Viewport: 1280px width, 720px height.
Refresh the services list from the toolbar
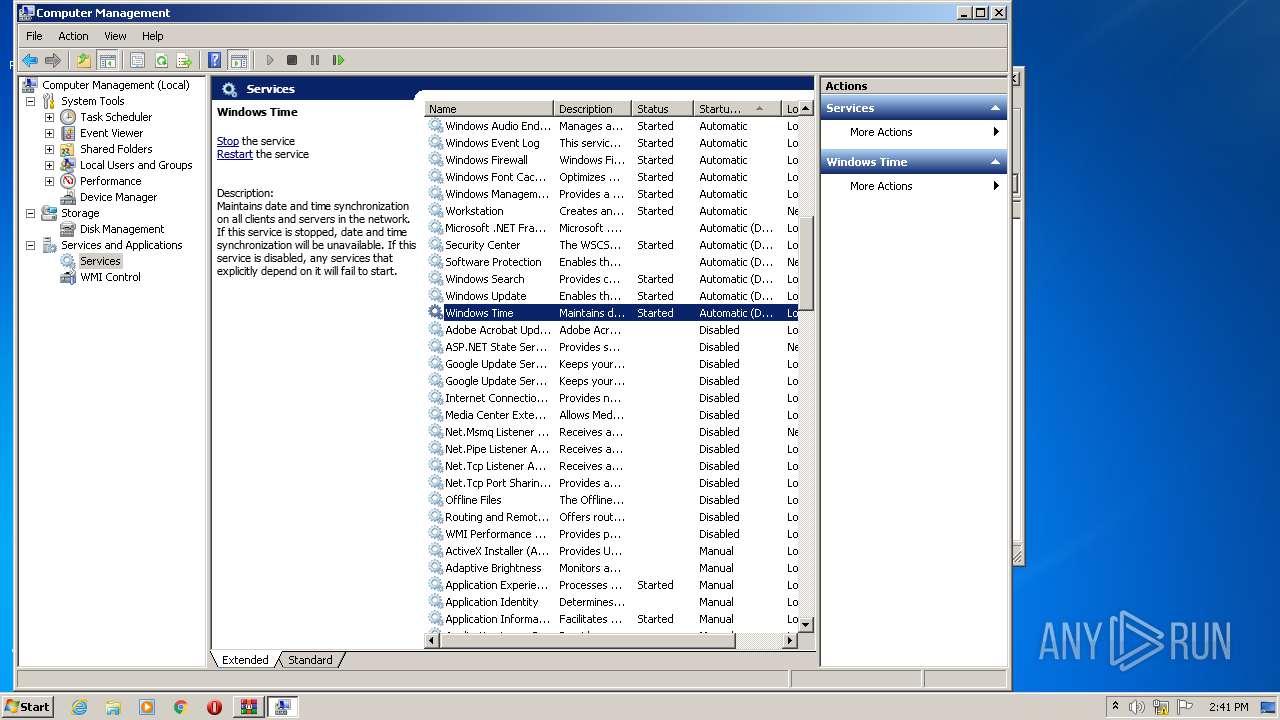[x=160, y=60]
